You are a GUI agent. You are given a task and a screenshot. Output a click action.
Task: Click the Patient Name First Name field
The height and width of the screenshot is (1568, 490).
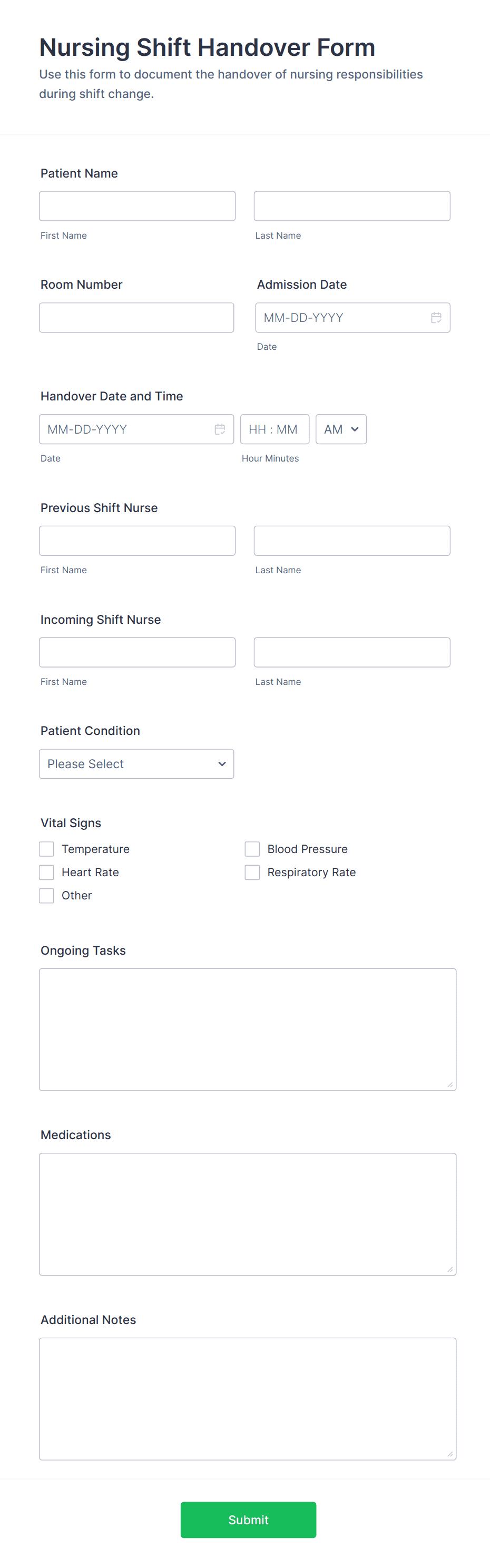[x=137, y=205]
